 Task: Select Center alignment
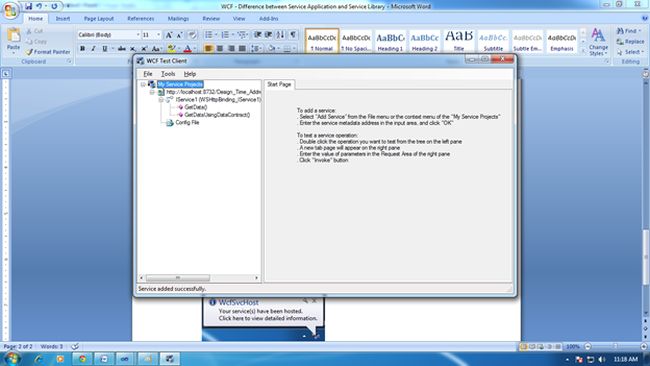220,48
